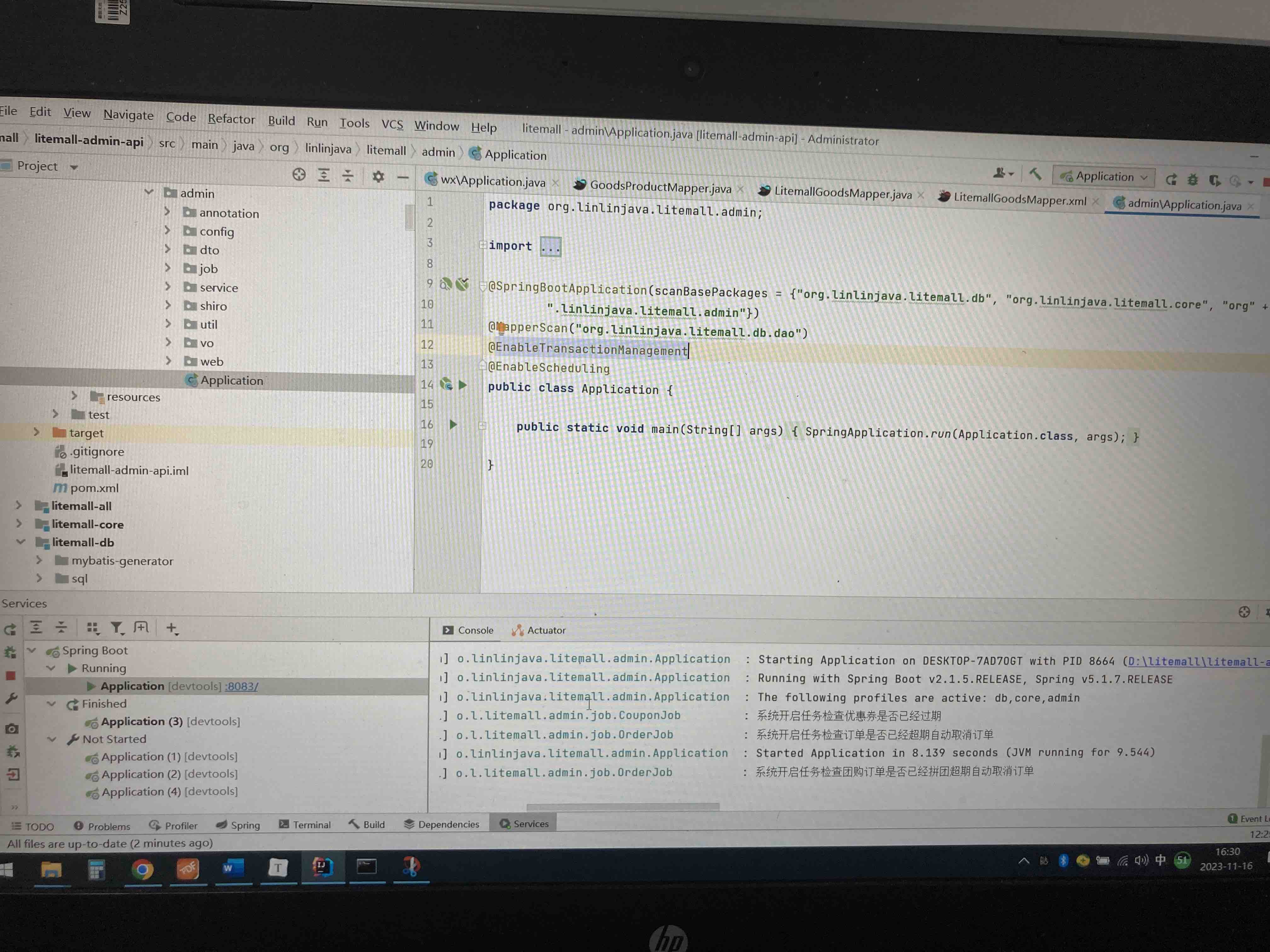Click Add Service plus icon

172,628
